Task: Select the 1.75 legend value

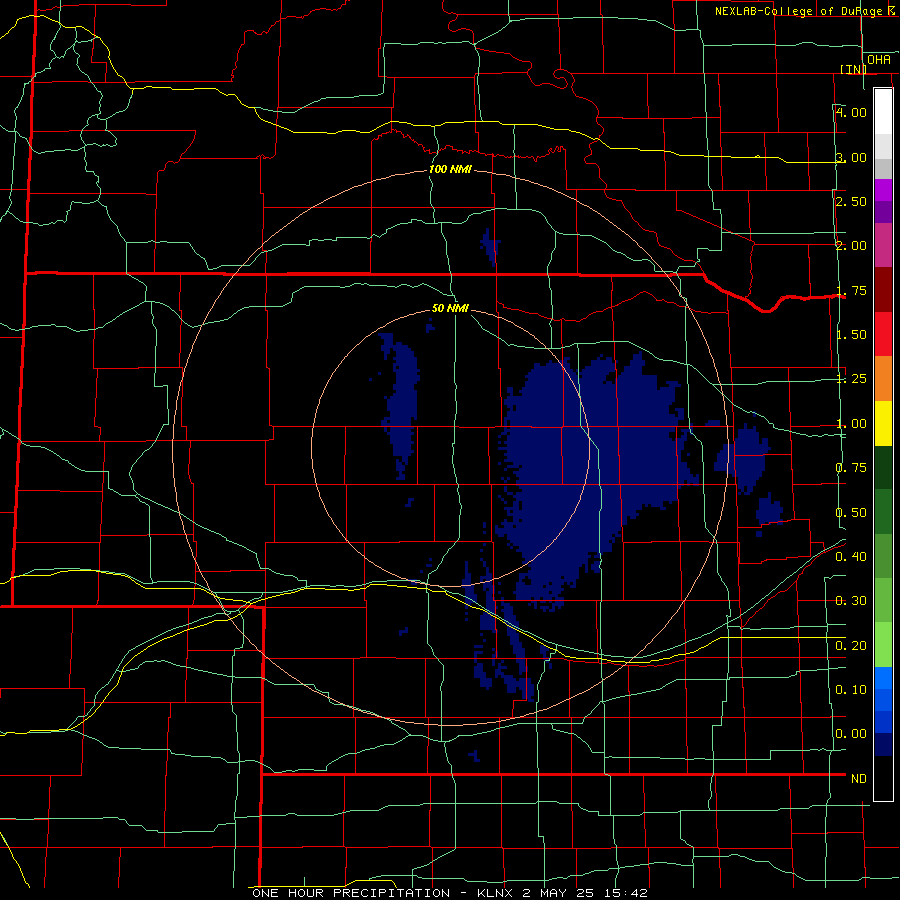Action: 851,290
